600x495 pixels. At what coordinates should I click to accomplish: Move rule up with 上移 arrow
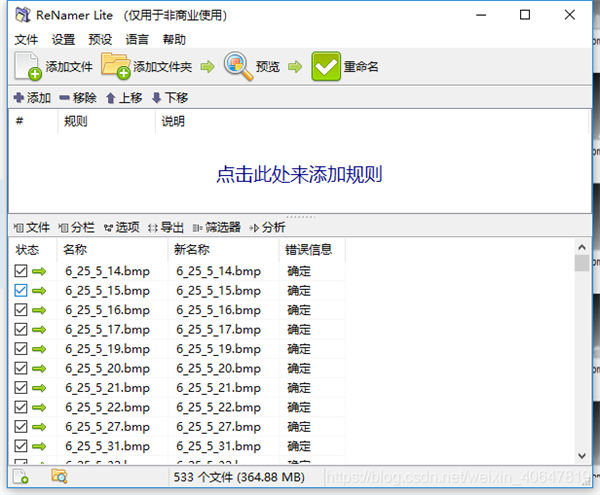point(111,98)
